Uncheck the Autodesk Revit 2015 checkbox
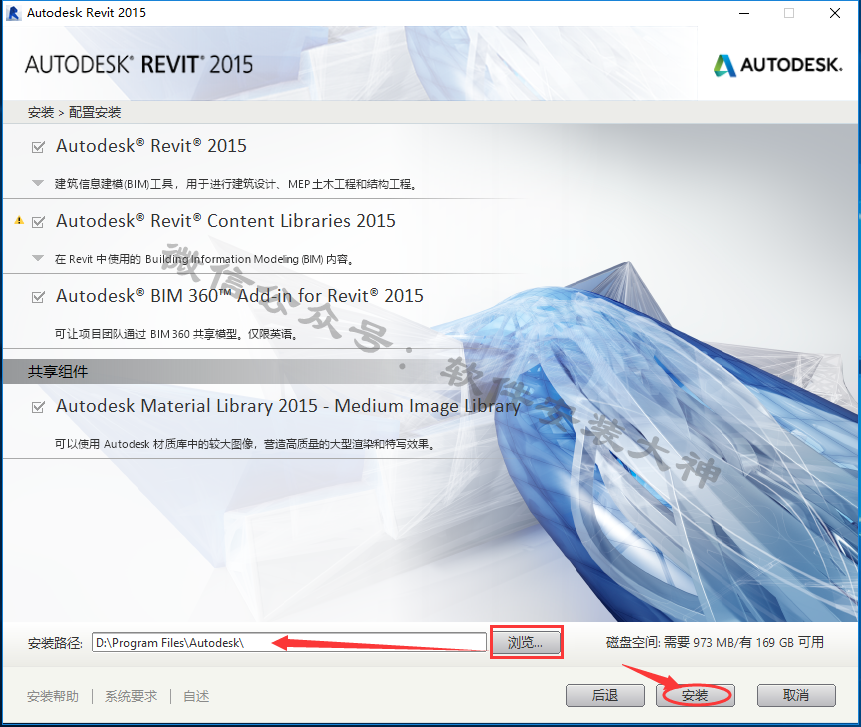 click(38, 147)
